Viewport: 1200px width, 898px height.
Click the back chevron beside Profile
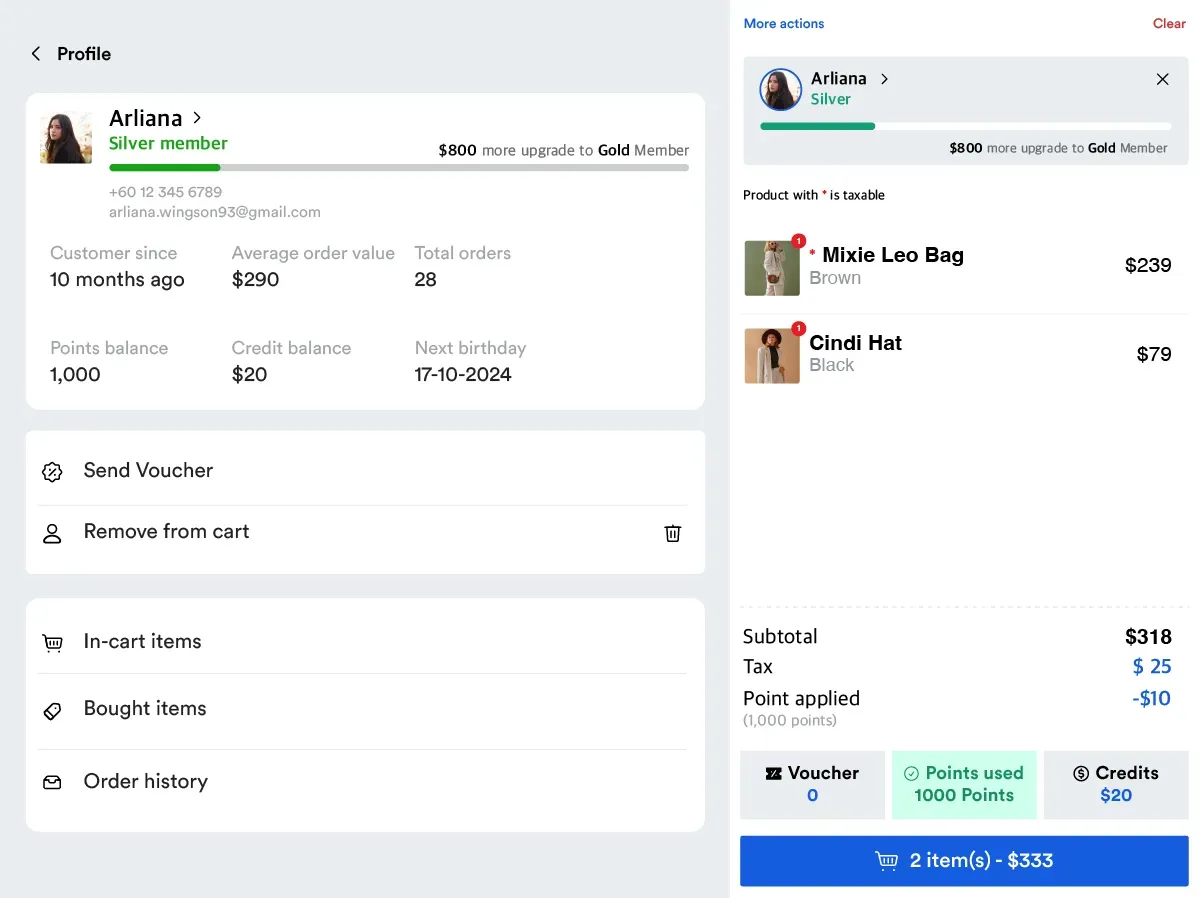pyautogui.click(x=35, y=54)
